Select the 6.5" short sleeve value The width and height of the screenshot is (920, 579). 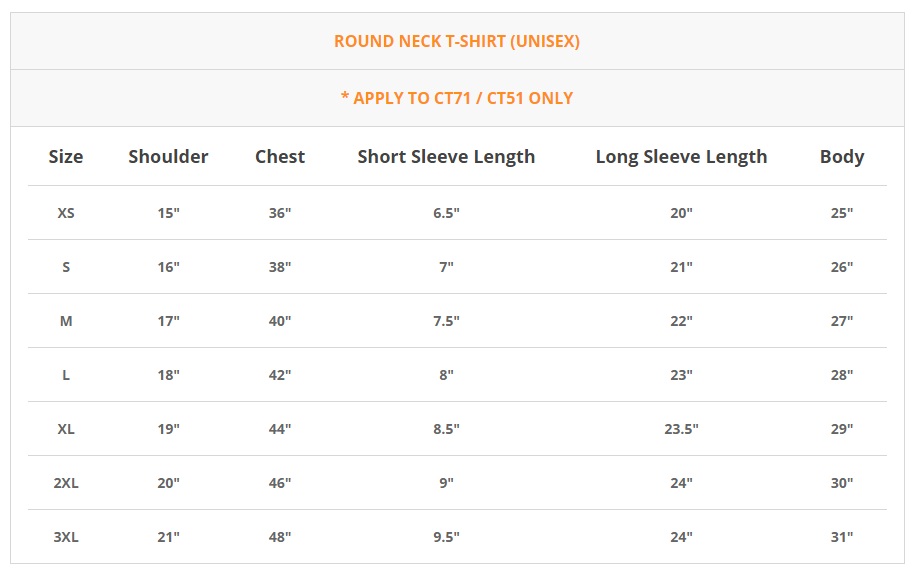coord(446,213)
